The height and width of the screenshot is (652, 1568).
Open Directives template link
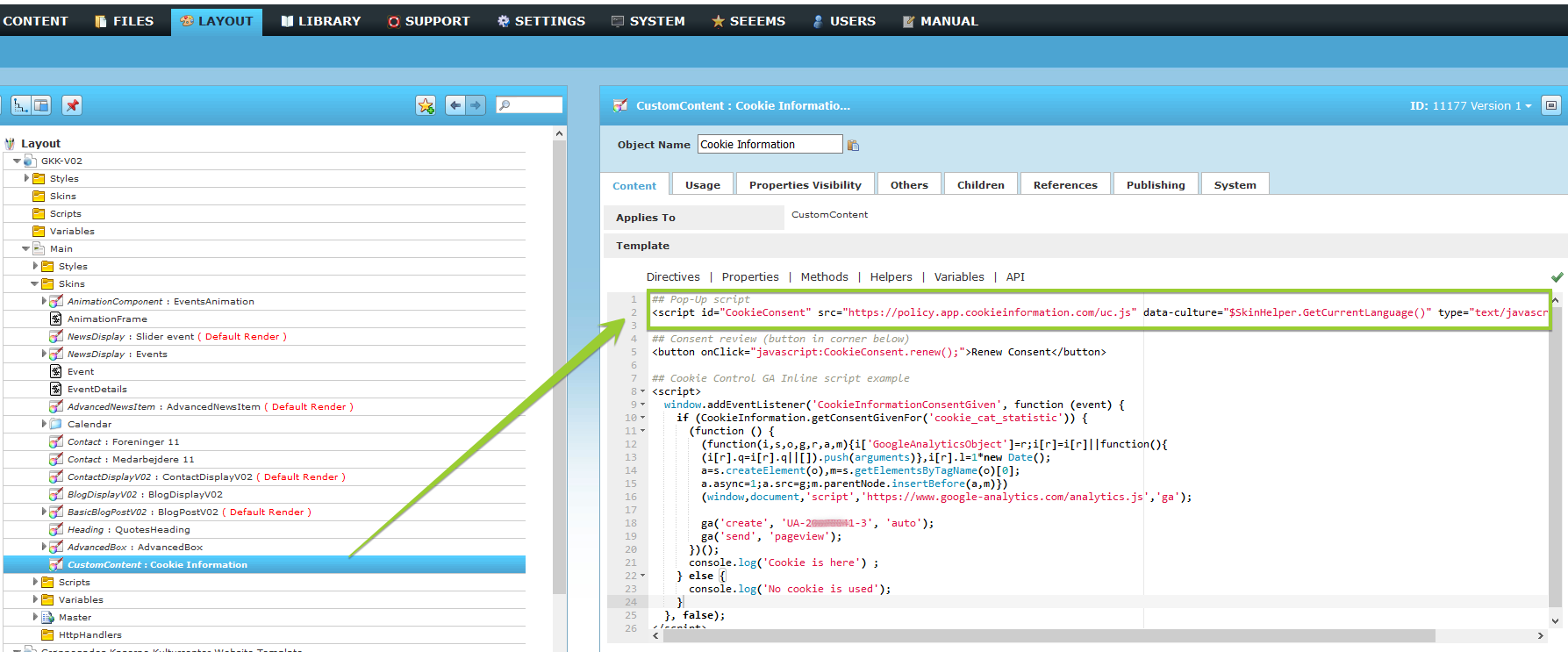coord(673,277)
